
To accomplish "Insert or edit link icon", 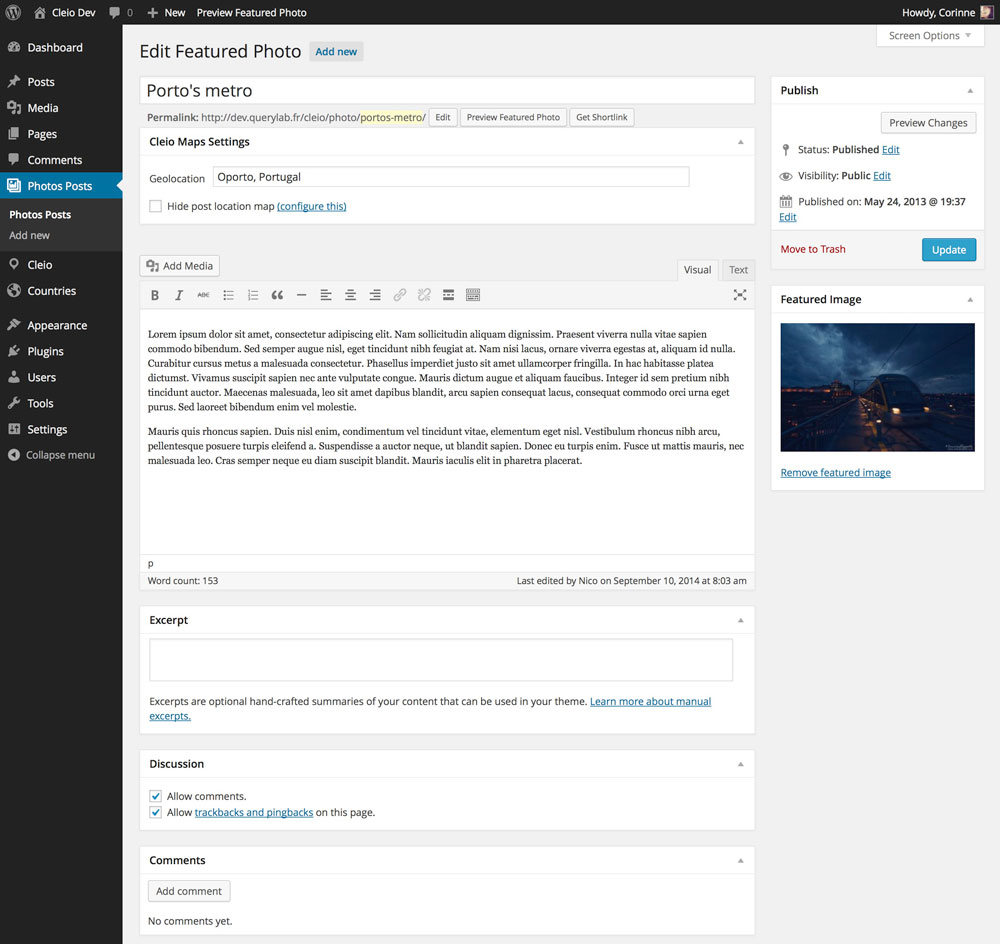I will 399,295.
